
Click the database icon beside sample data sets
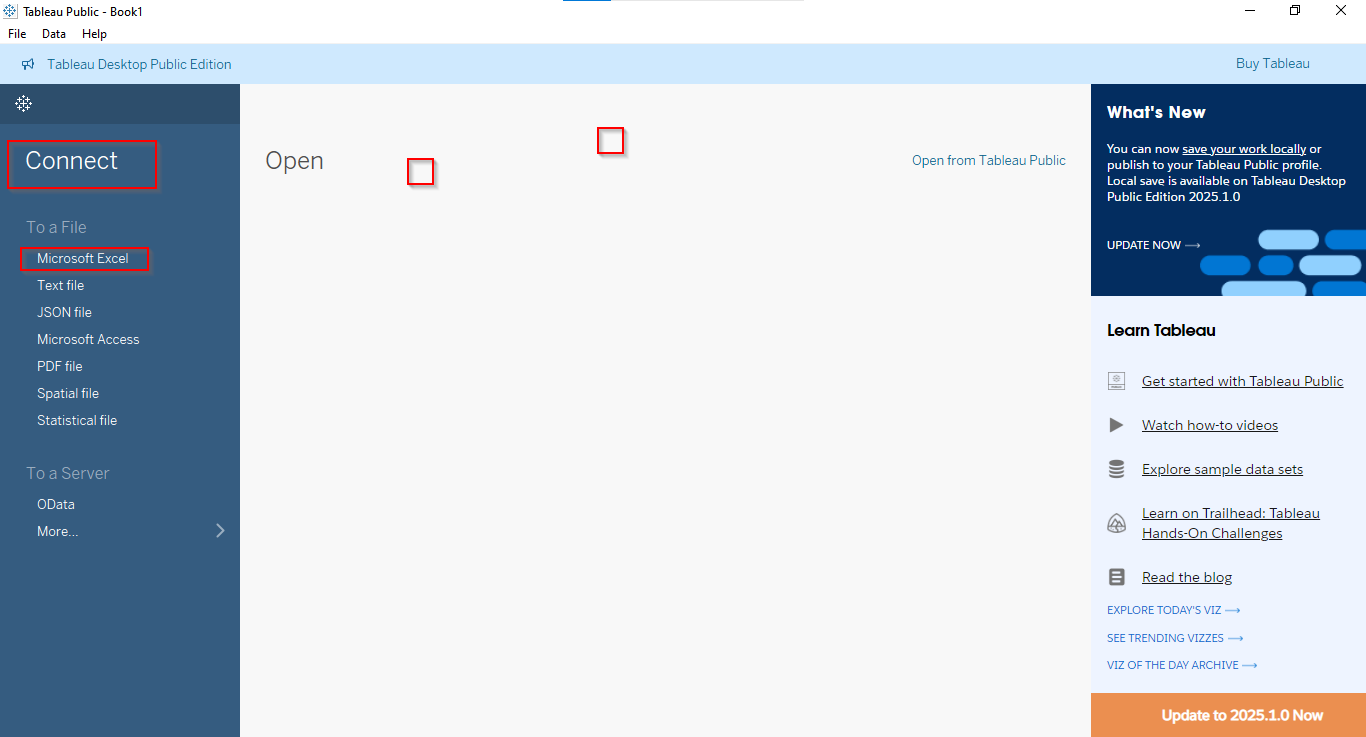[1117, 469]
